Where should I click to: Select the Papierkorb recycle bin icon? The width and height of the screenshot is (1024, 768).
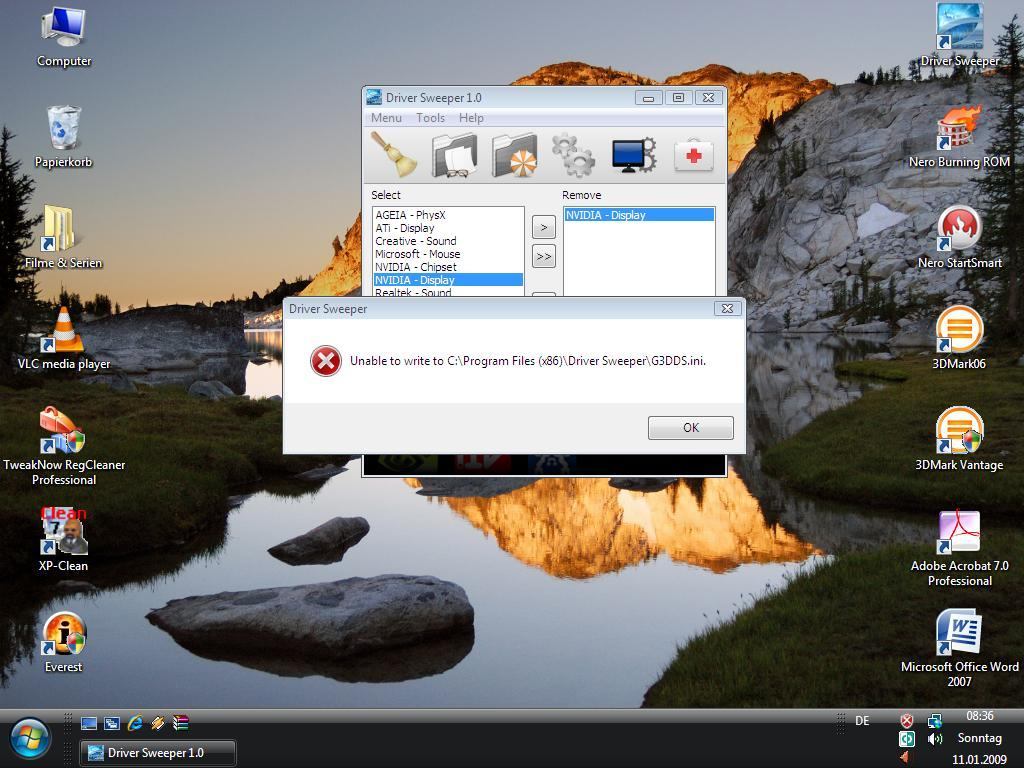point(64,138)
